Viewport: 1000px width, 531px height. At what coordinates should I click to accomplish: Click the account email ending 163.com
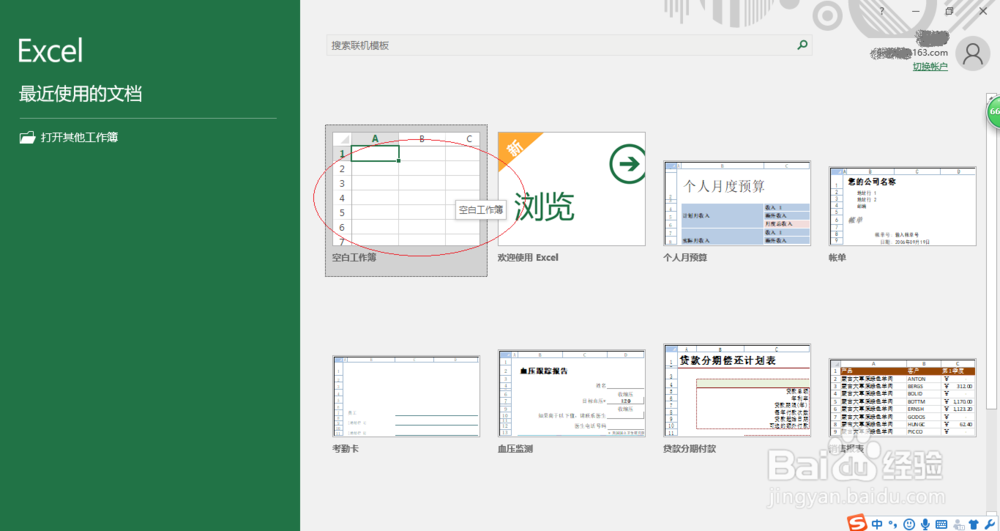click(x=909, y=53)
